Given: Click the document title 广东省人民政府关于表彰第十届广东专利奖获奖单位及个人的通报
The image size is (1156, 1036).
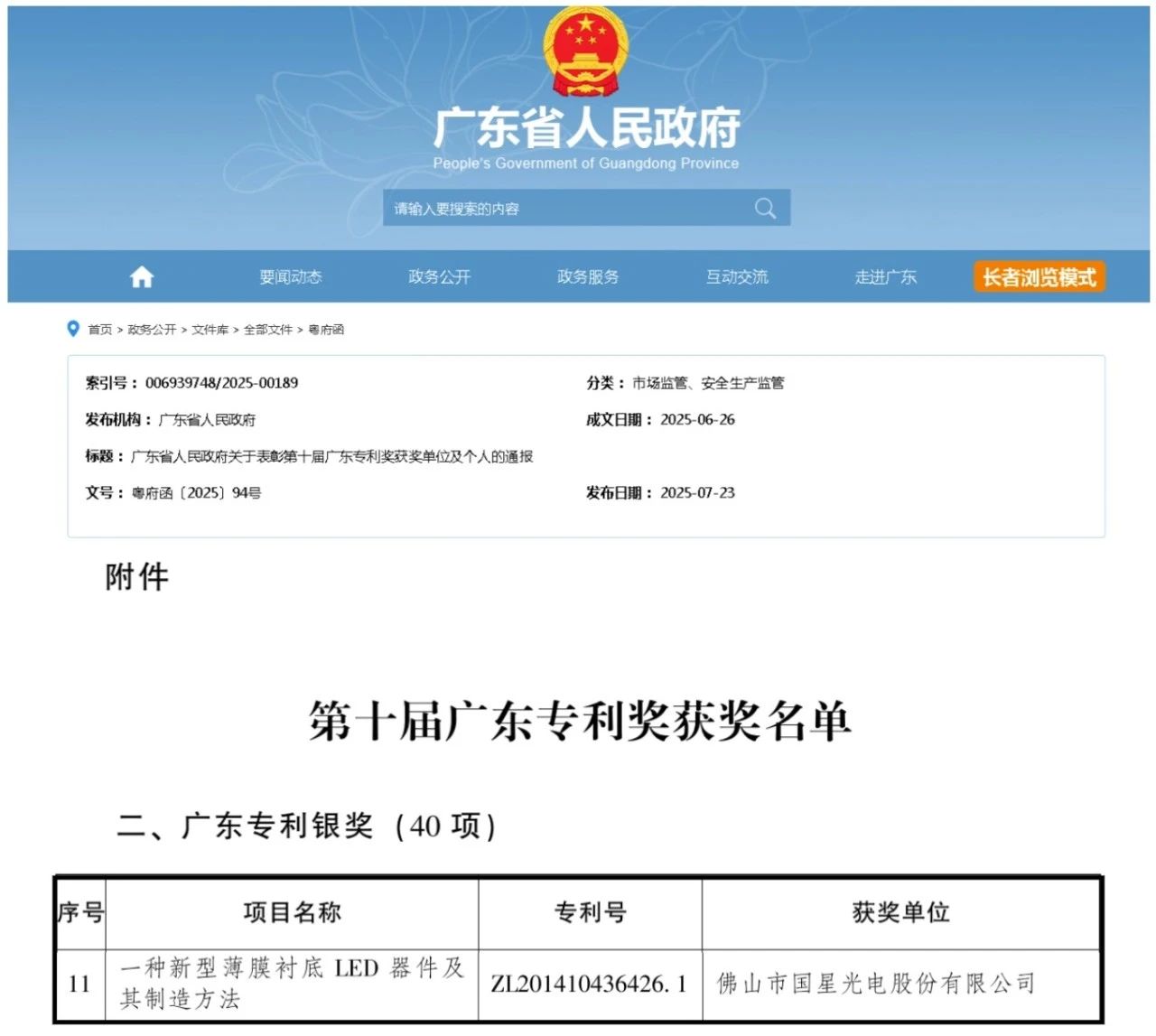Looking at the screenshot, I should click(x=332, y=457).
